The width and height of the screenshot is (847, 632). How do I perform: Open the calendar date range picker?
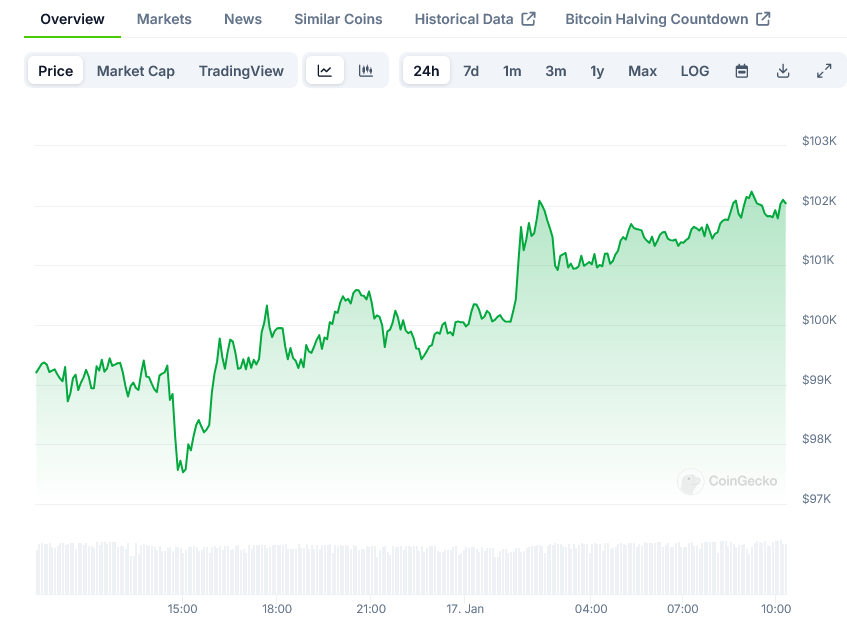click(x=742, y=71)
